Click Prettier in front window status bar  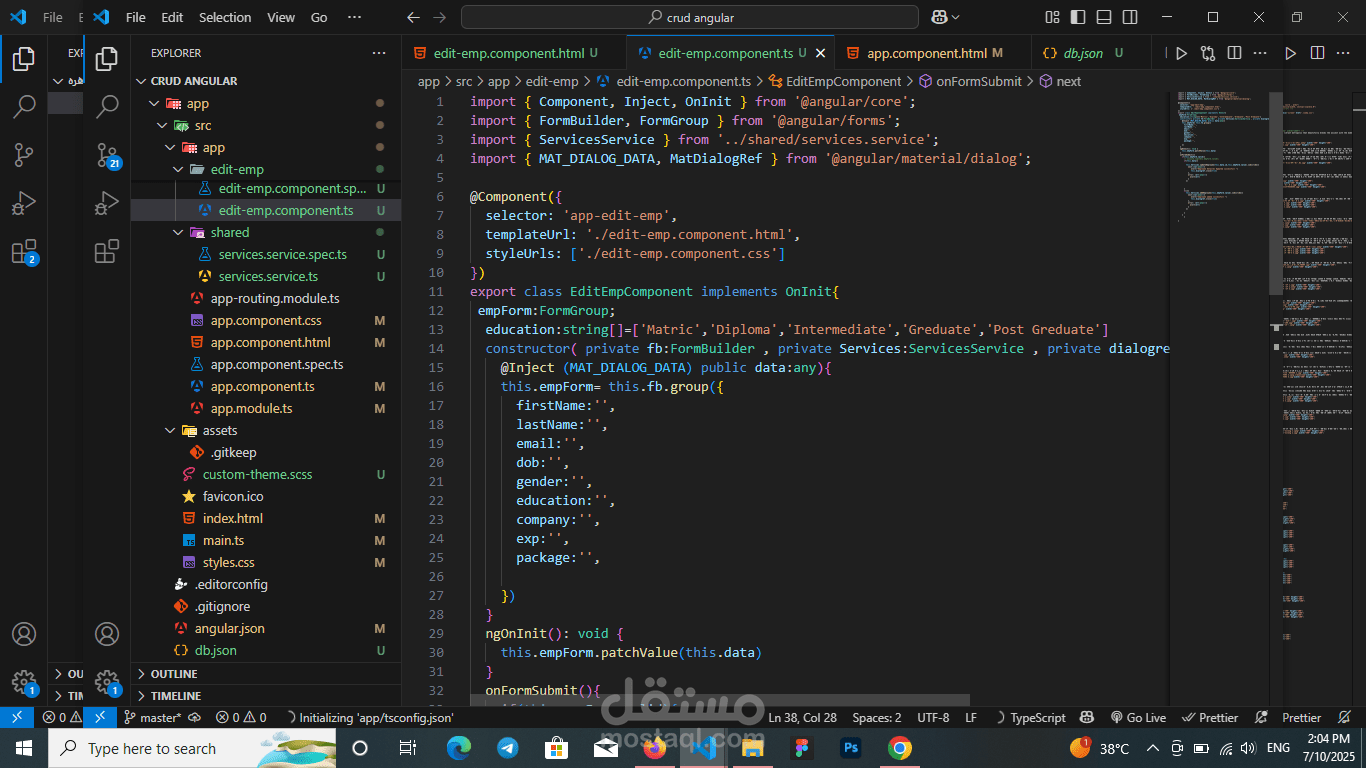tap(1210, 717)
